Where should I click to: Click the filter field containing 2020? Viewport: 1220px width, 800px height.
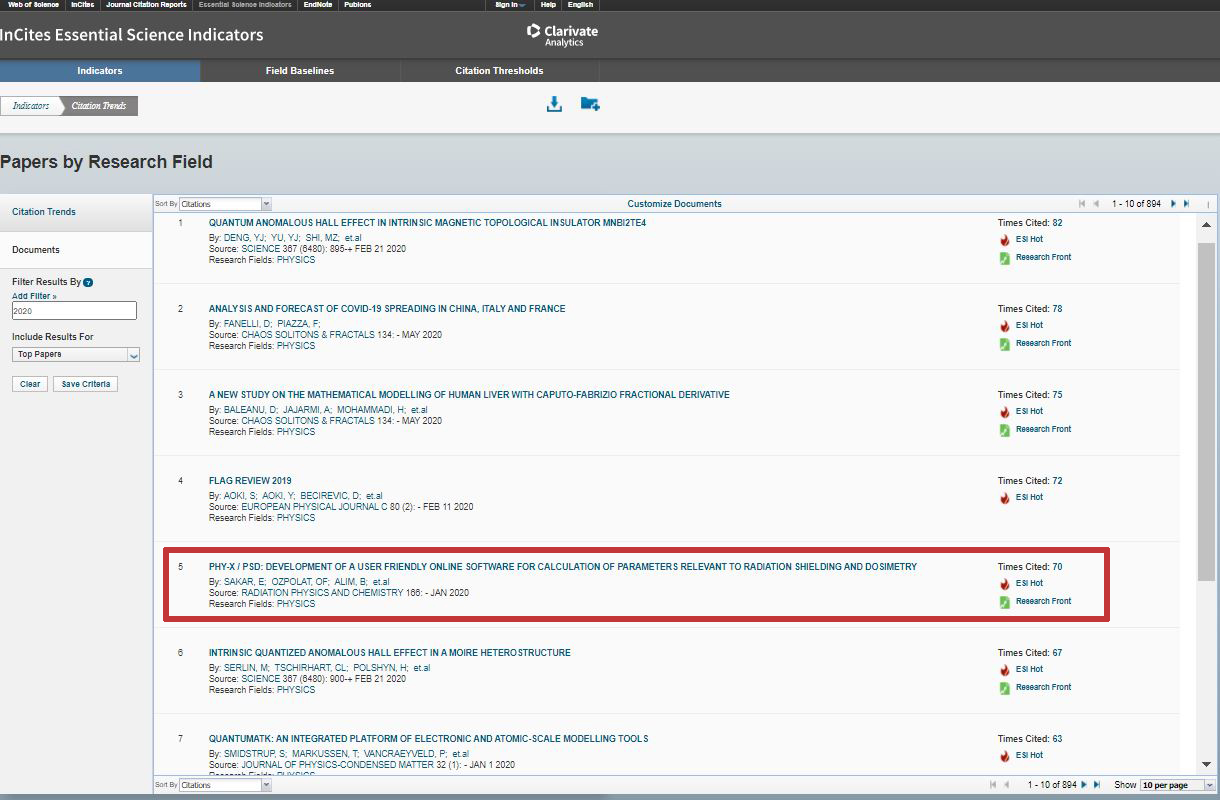(74, 311)
